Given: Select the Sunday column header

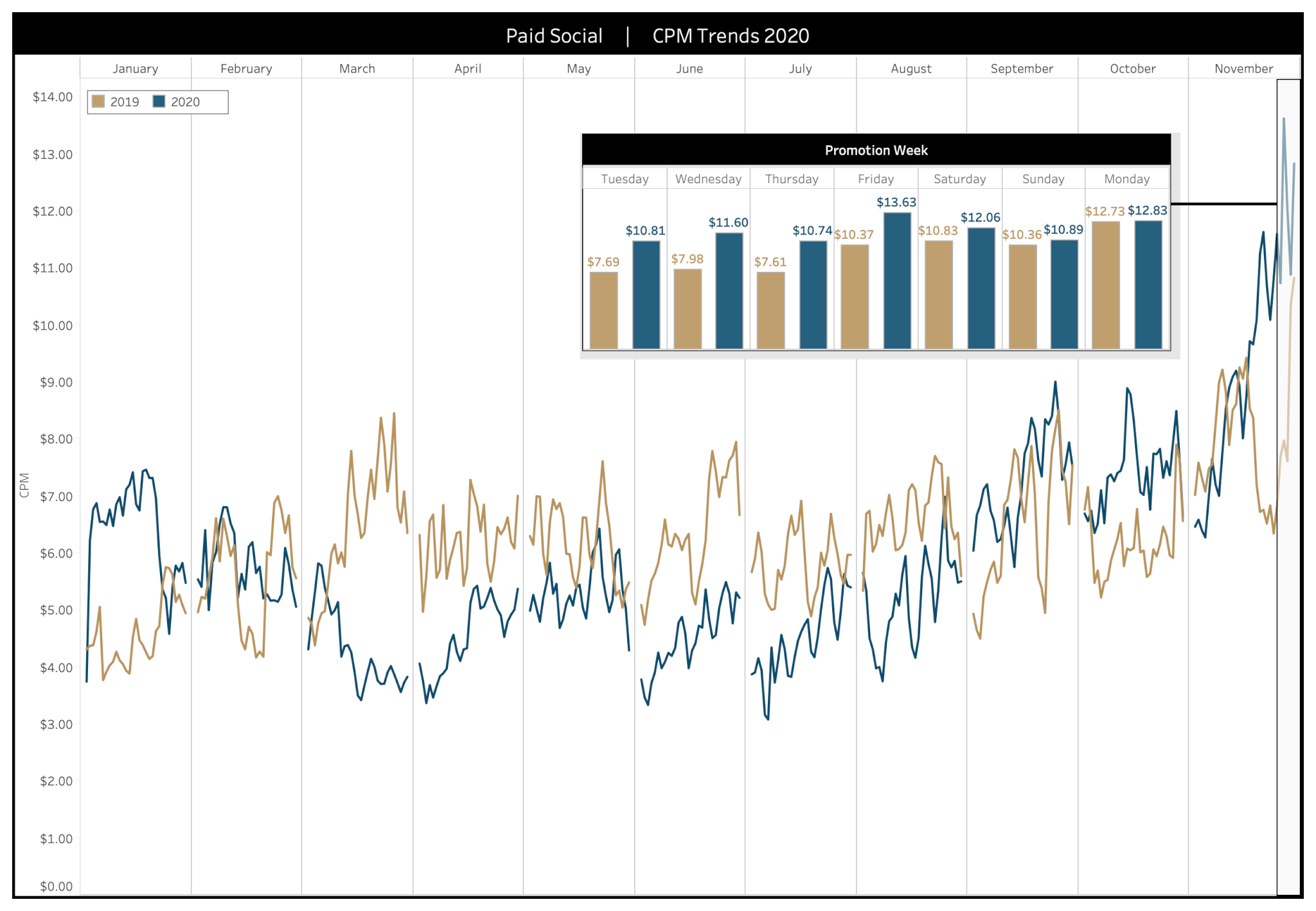Looking at the screenshot, I should 1043,179.
